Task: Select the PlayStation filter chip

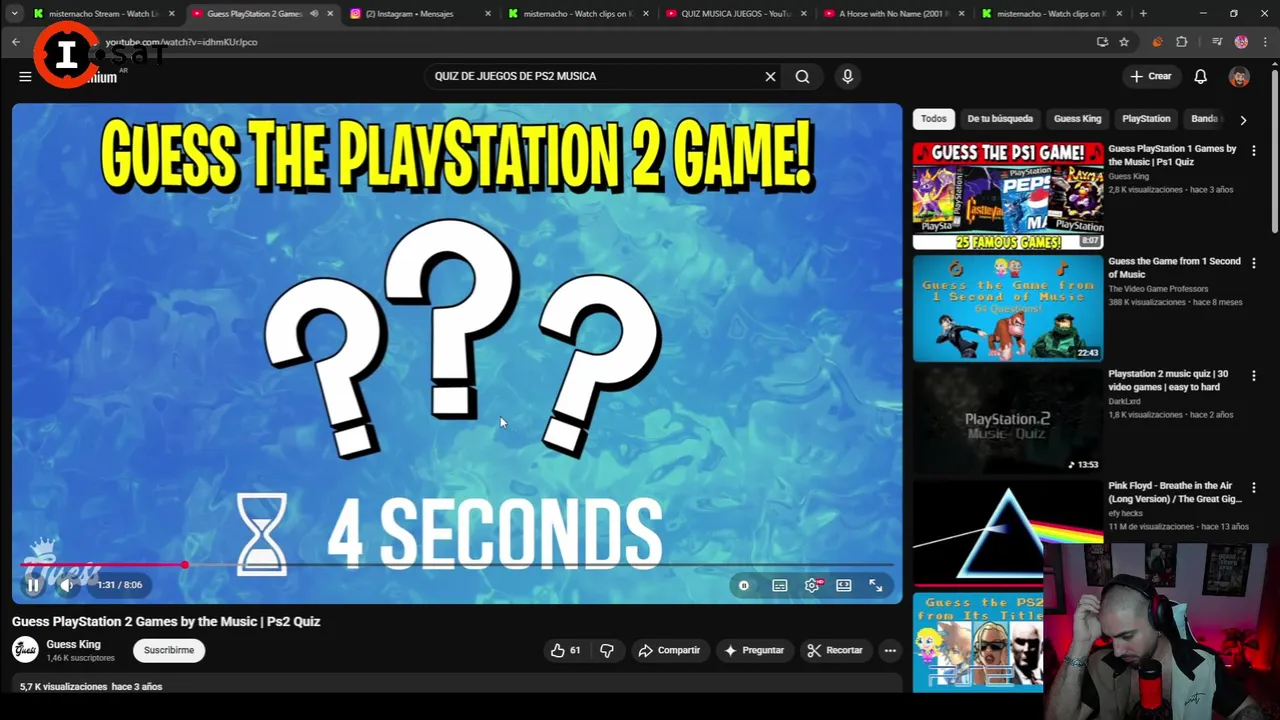Action: coord(1146,119)
